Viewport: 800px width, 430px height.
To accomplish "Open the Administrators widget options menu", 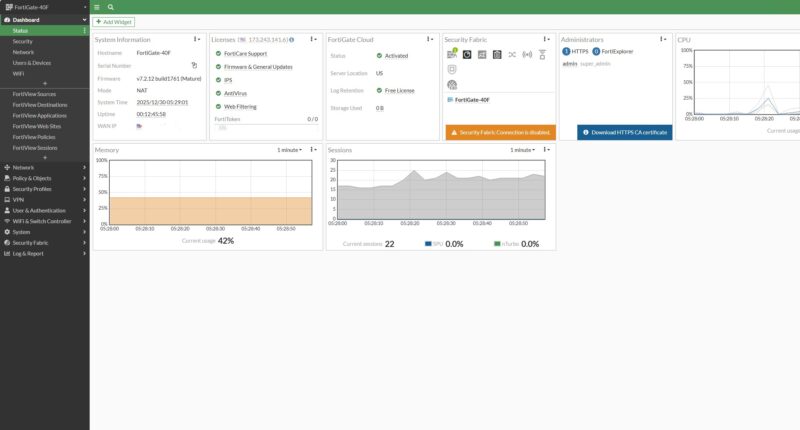I will click(663, 39).
